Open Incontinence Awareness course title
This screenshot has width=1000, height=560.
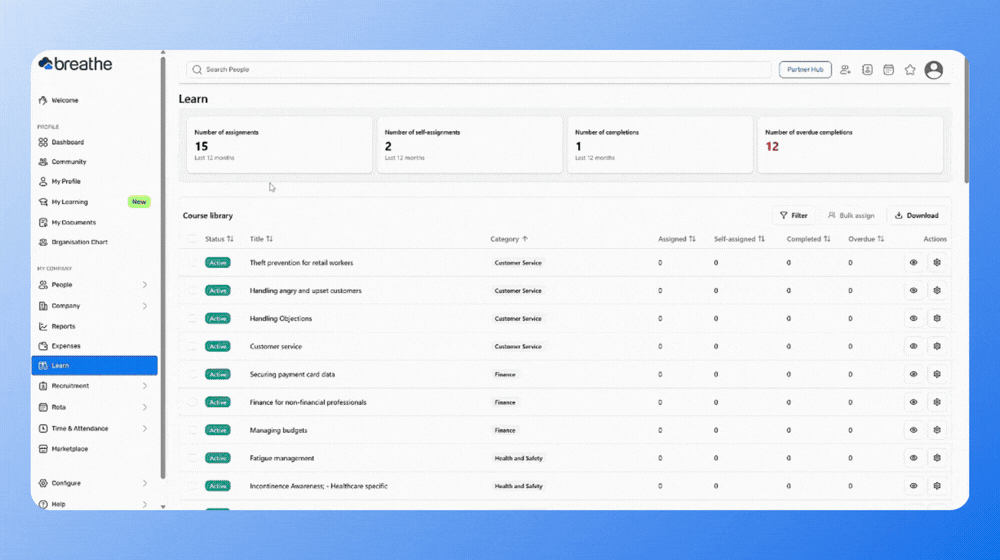[x=318, y=486]
